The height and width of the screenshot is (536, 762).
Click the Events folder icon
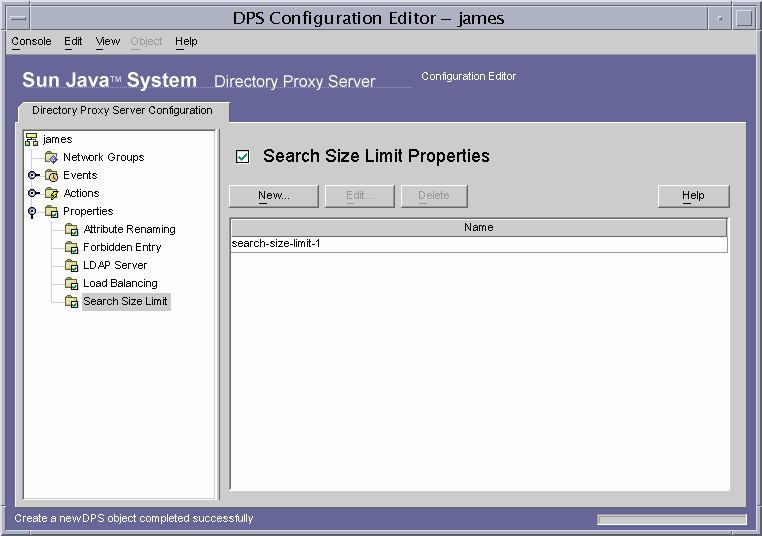click(51, 175)
